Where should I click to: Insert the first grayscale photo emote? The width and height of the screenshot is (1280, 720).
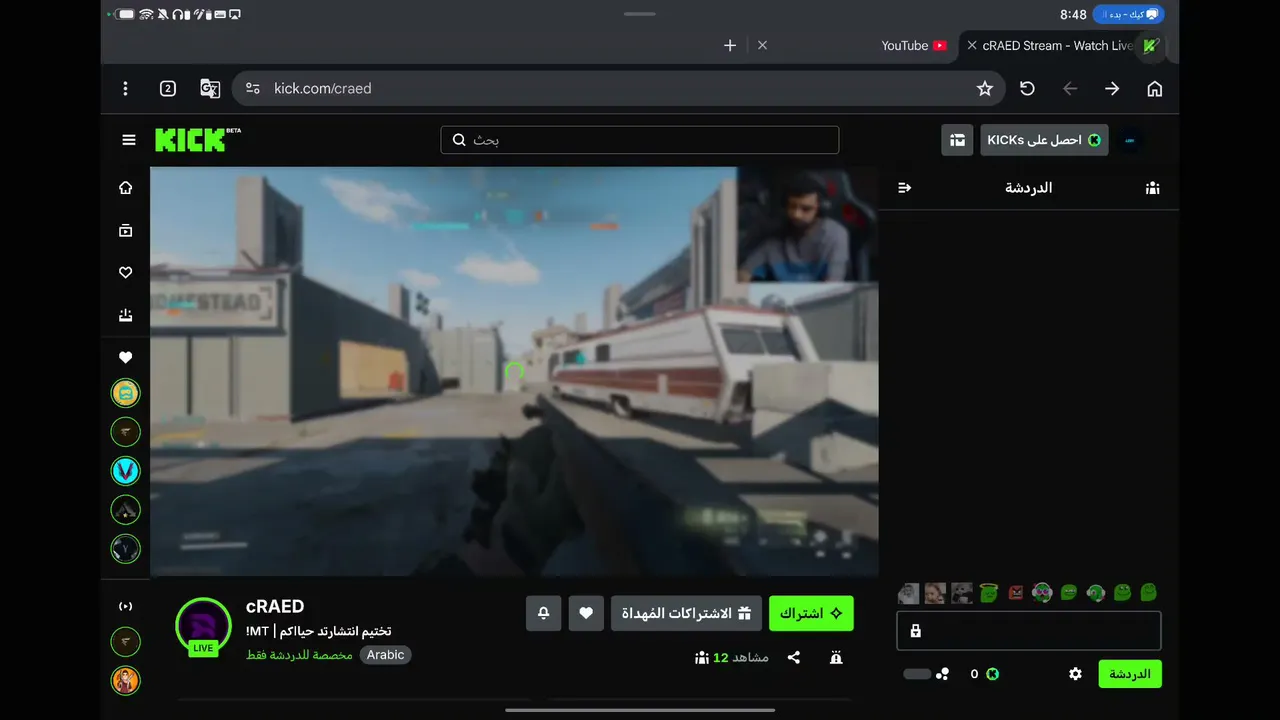[908, 593]
